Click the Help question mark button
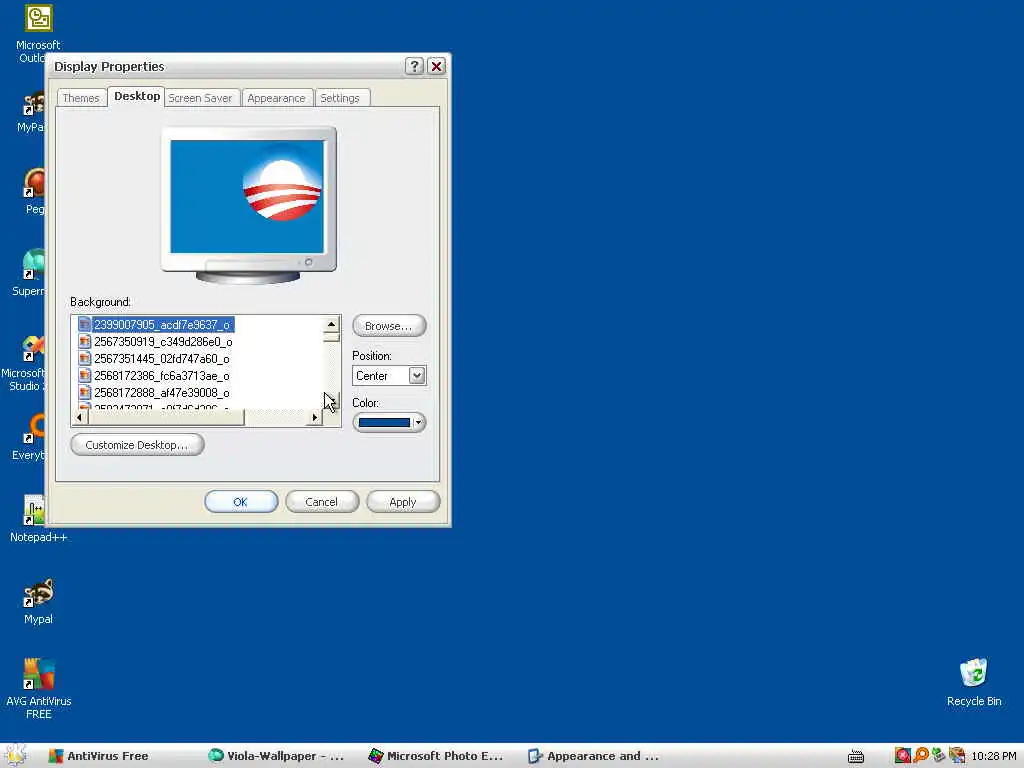Screen dimensions: 1024x768 (414, 66)
